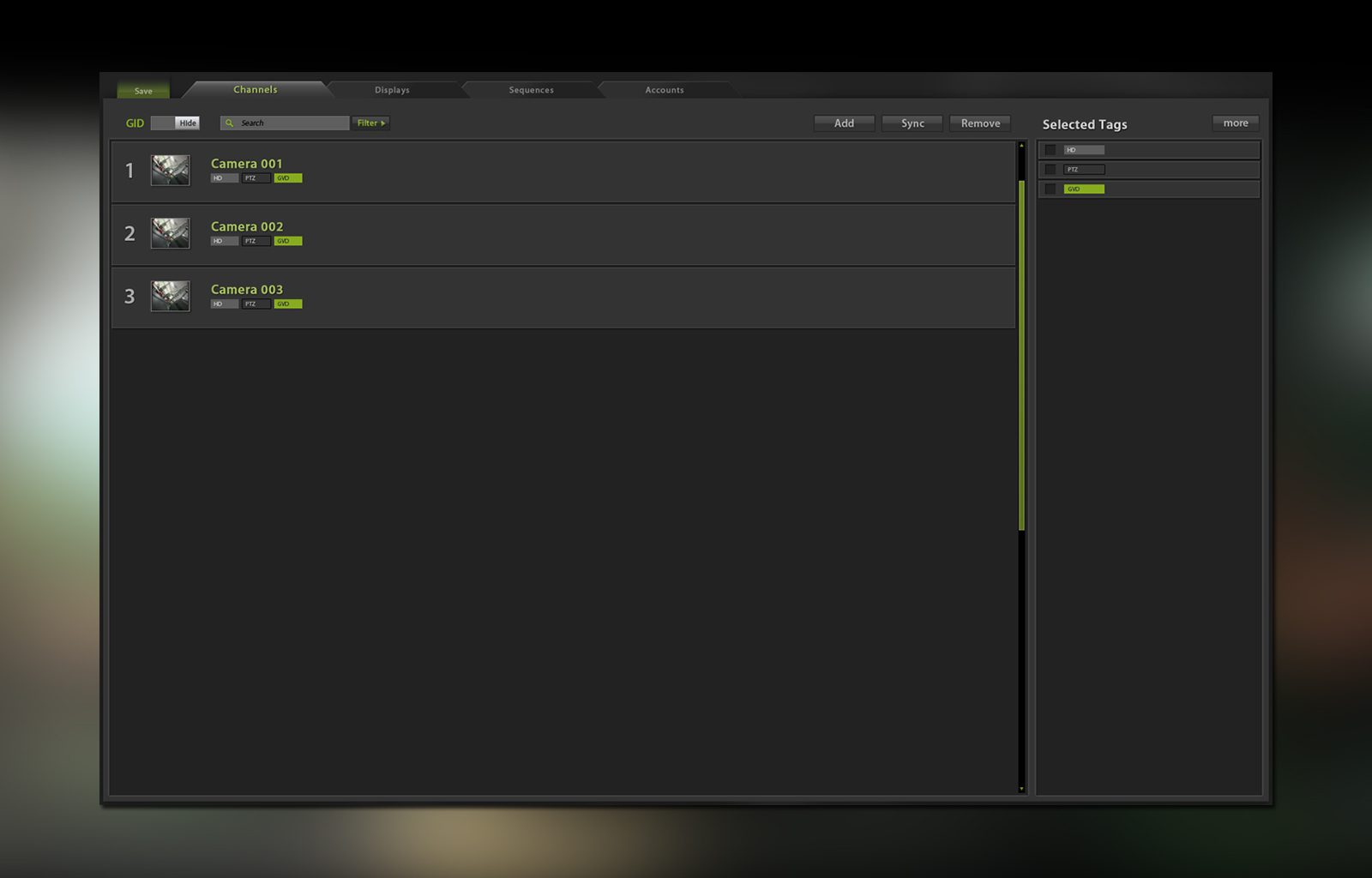The width and height of the screenshot is (1372, 878).
Task: Check the GVD tag checkbox in Selected Tags
Action: (x=1050, y=189)
